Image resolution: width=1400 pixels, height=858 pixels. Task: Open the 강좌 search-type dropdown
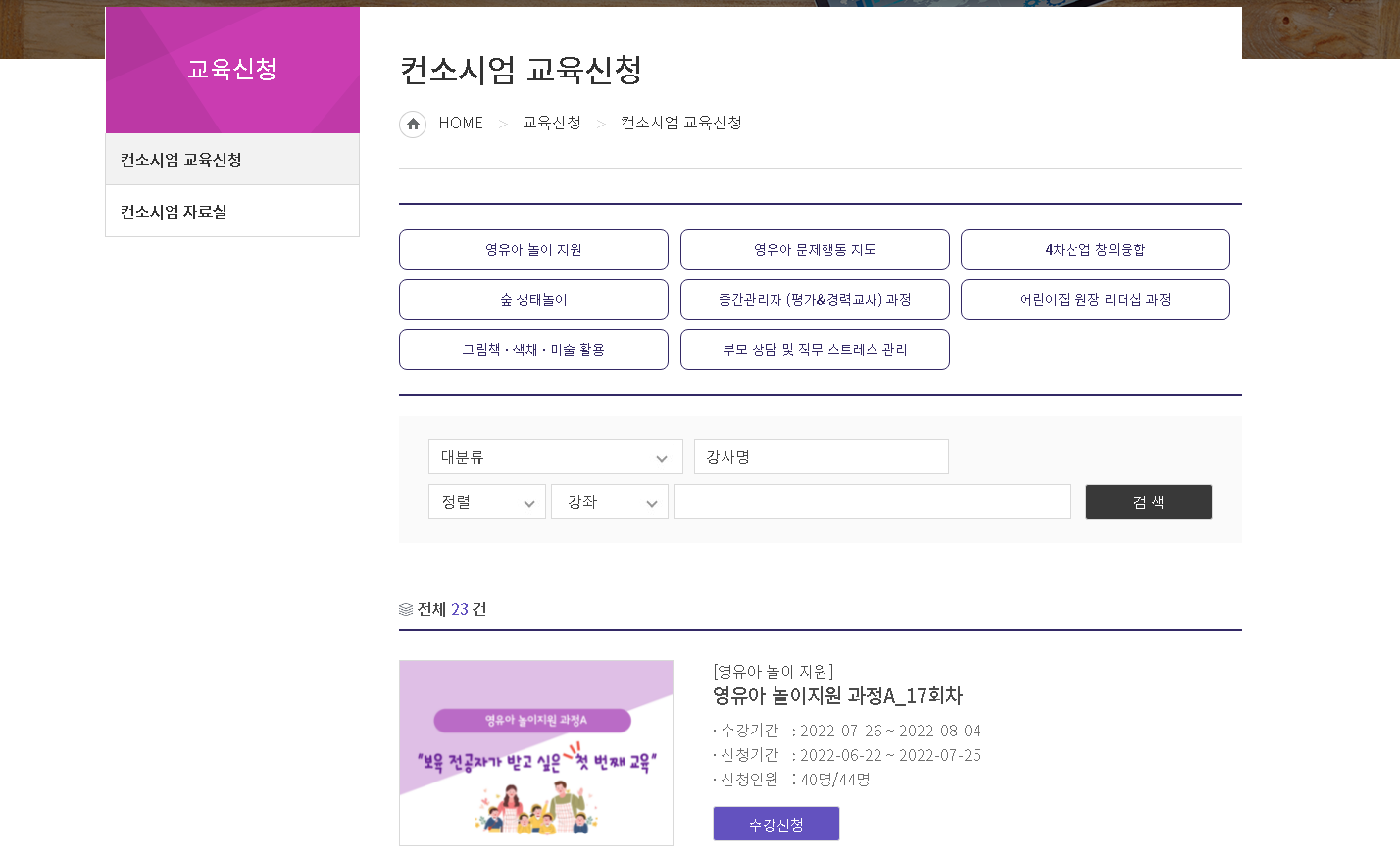610,502
